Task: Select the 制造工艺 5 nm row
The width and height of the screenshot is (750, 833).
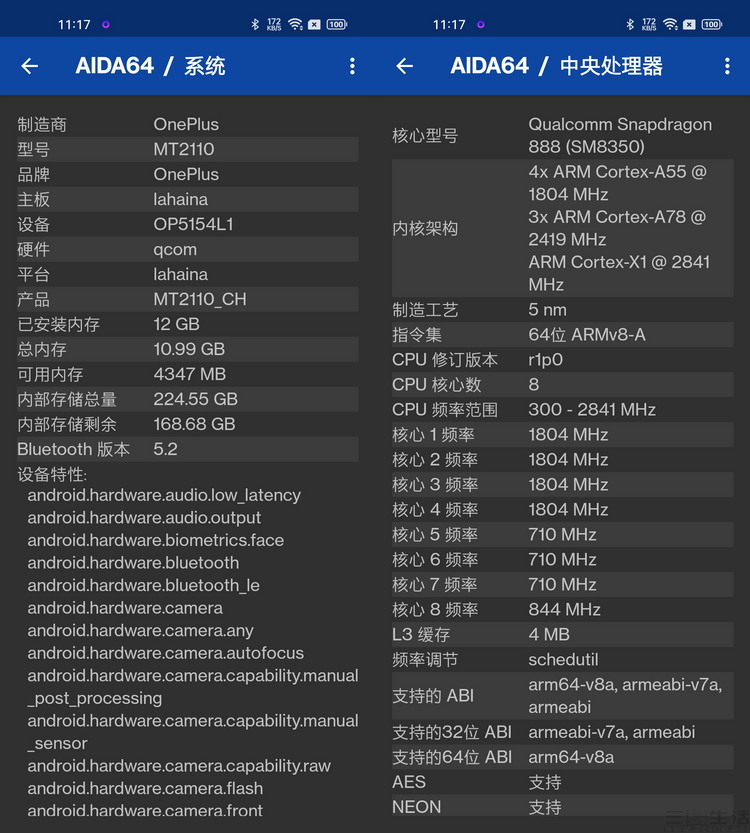Action: click(x=562, y=309)
